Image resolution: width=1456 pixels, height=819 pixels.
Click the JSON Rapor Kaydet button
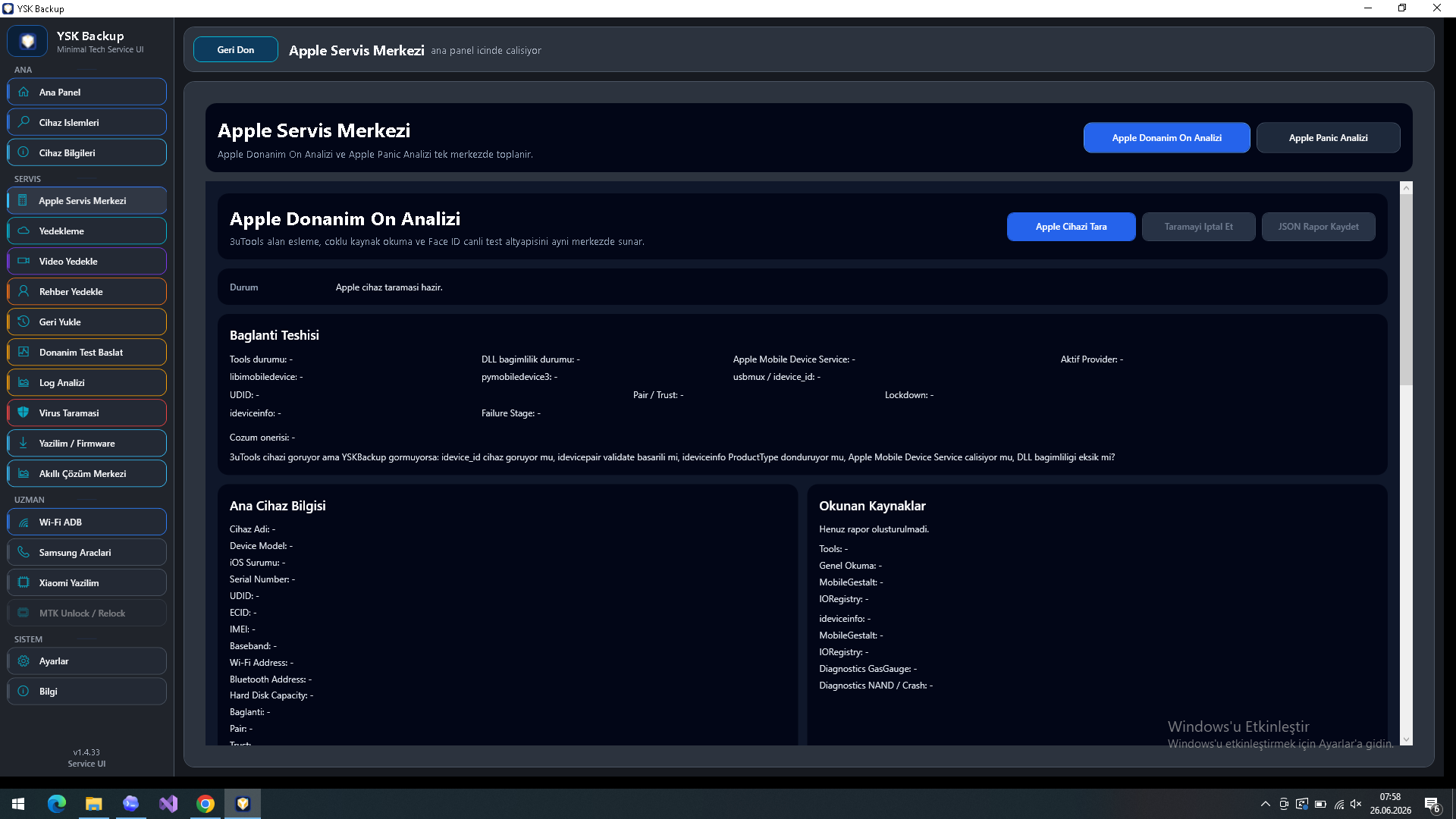tap(1318, 227)
